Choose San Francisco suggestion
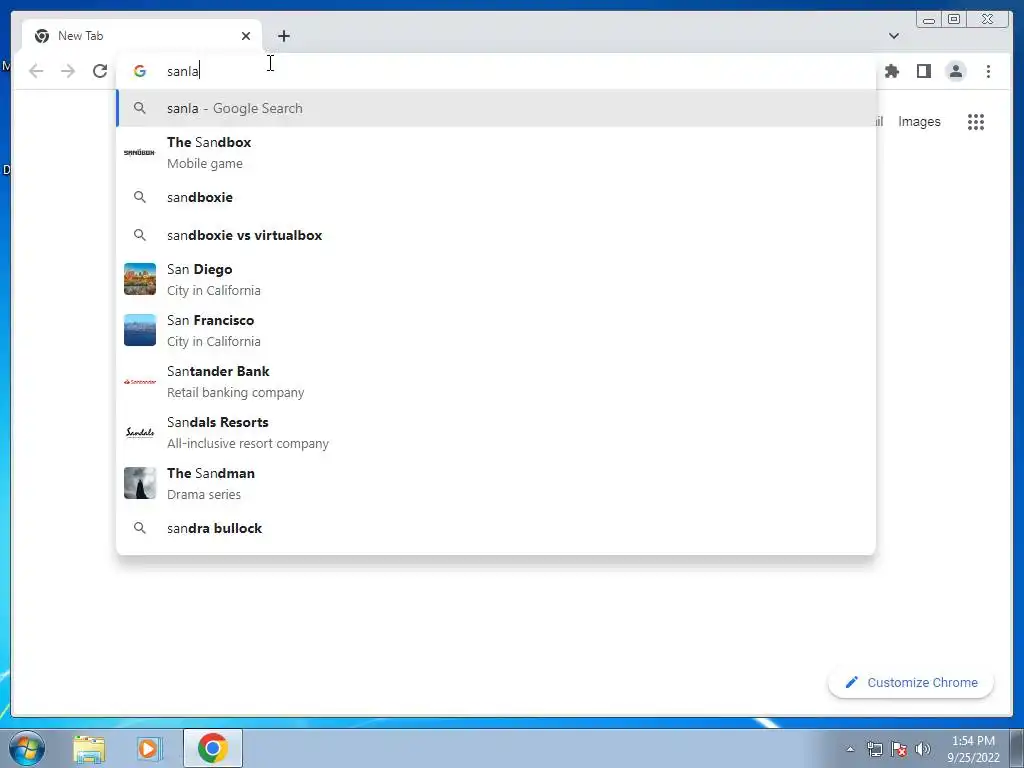This screenshot has width=1024, height=768. (x=496, y=330)
